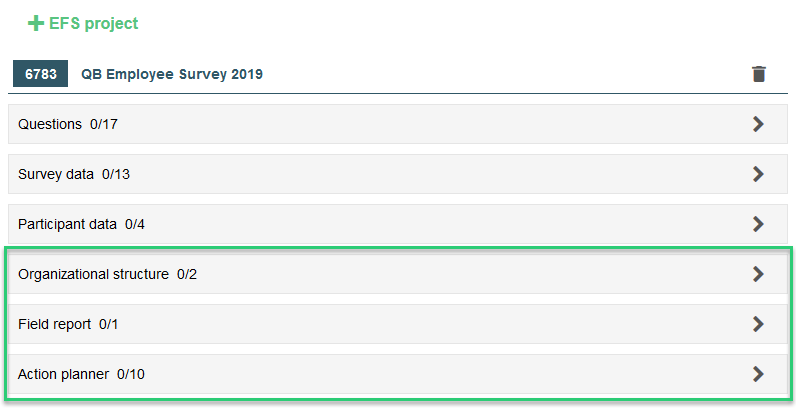This screenshot has width=796, height=411.
Task: Click the 0/10 counter beside Action planner
Action: 131,374
